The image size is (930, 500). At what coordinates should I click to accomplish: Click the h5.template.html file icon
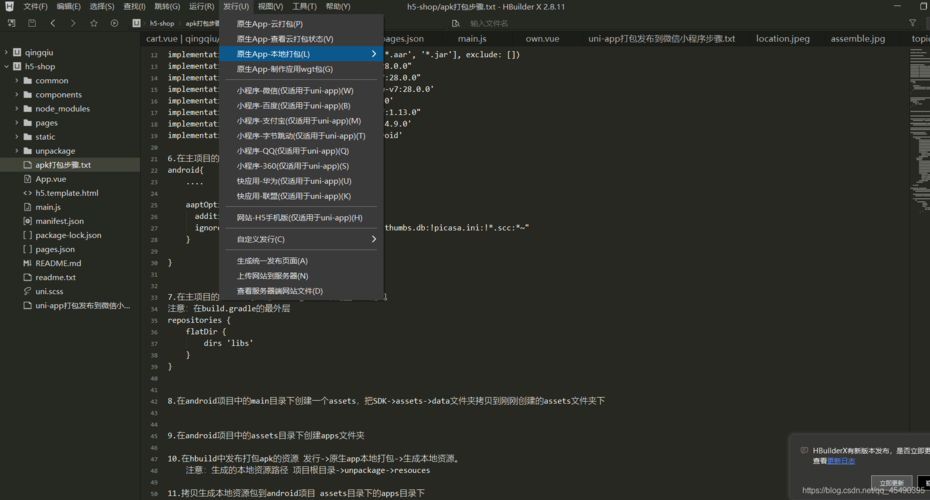click(27, 193)
